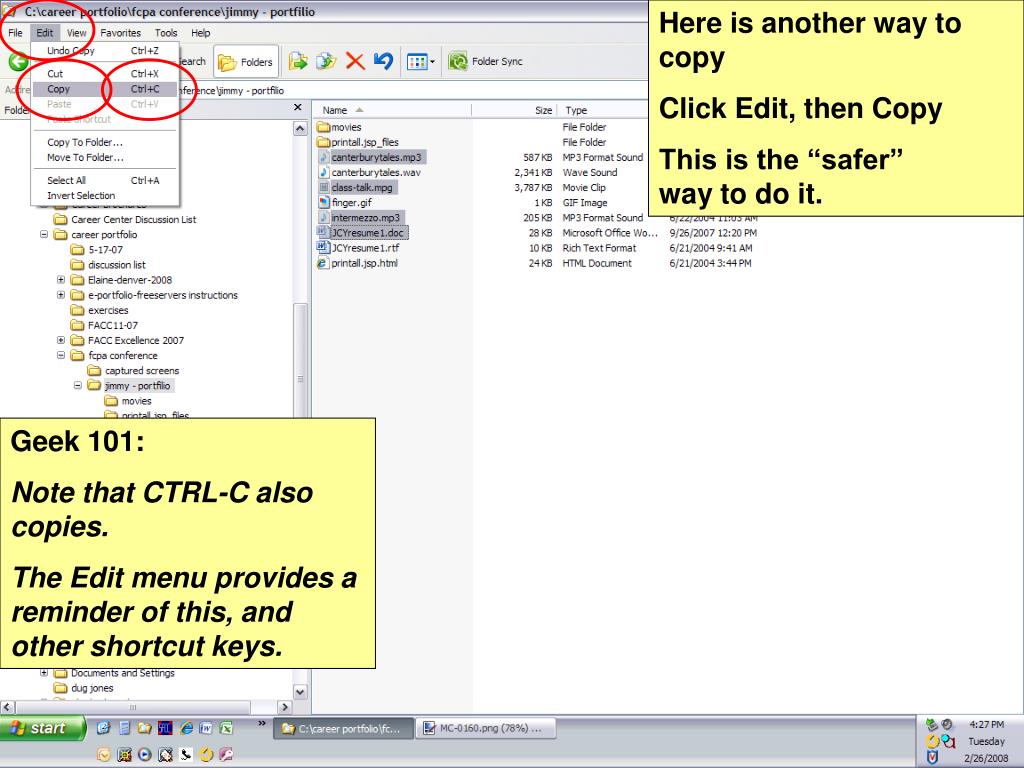Select Move To Folder… menu entry
The width and height of the screenshot is (1024, 768).
coord(104,157)
